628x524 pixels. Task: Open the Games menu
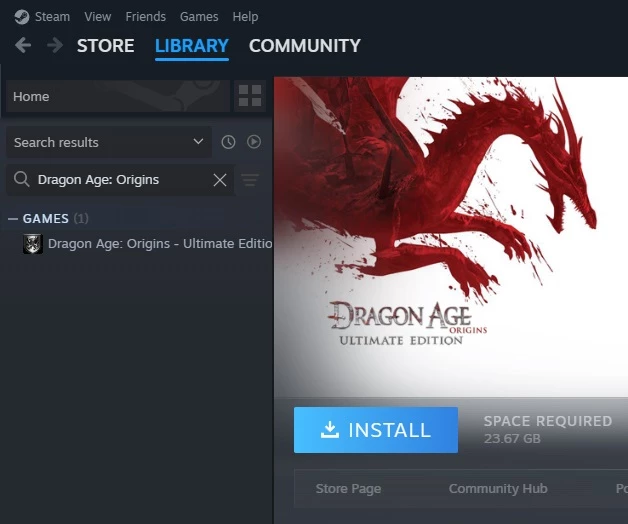[199, 17]
